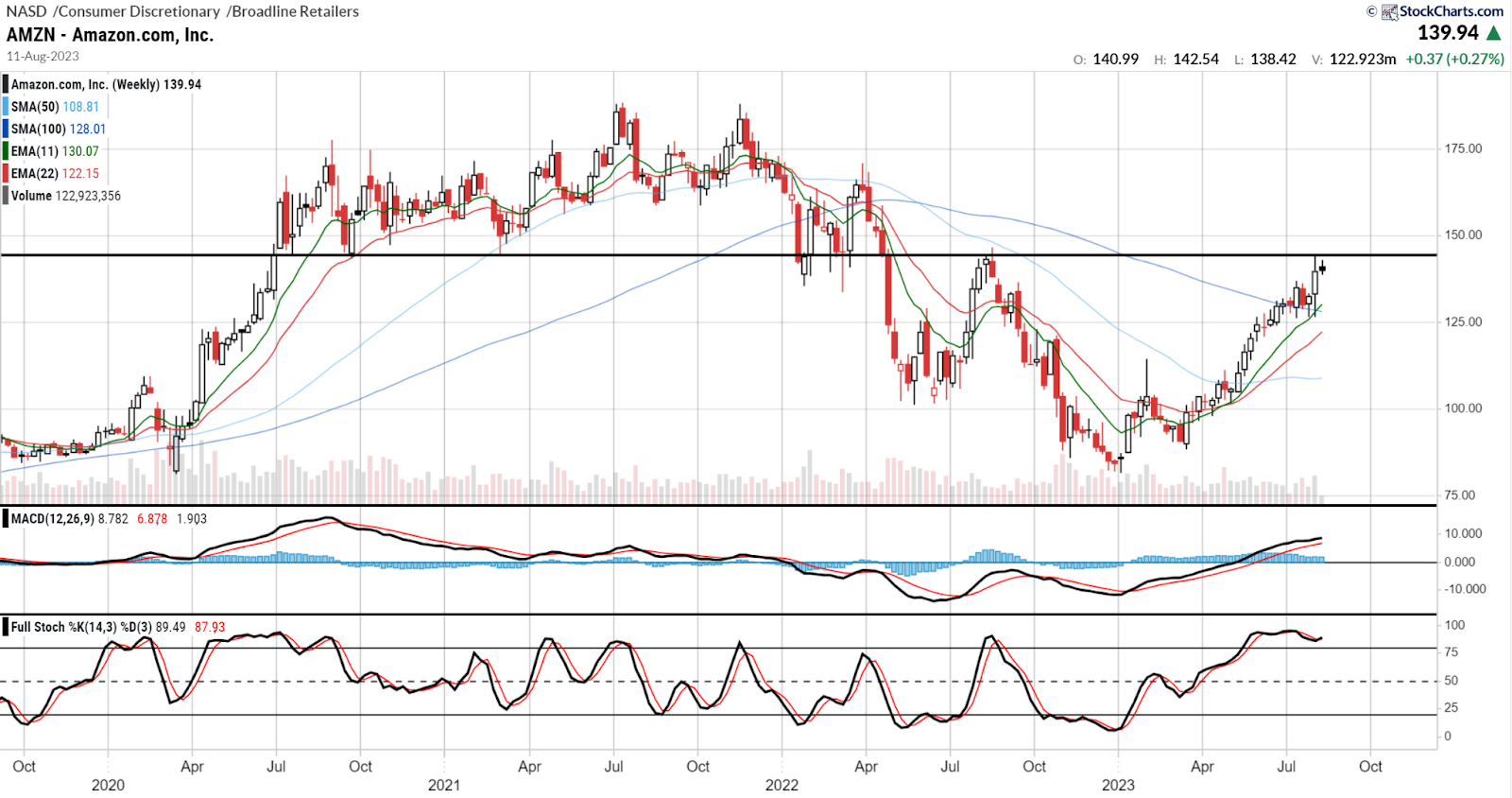Click the high value 142.54
The height and width of the screenshot is (798, 1512).
pos(1195,59)
